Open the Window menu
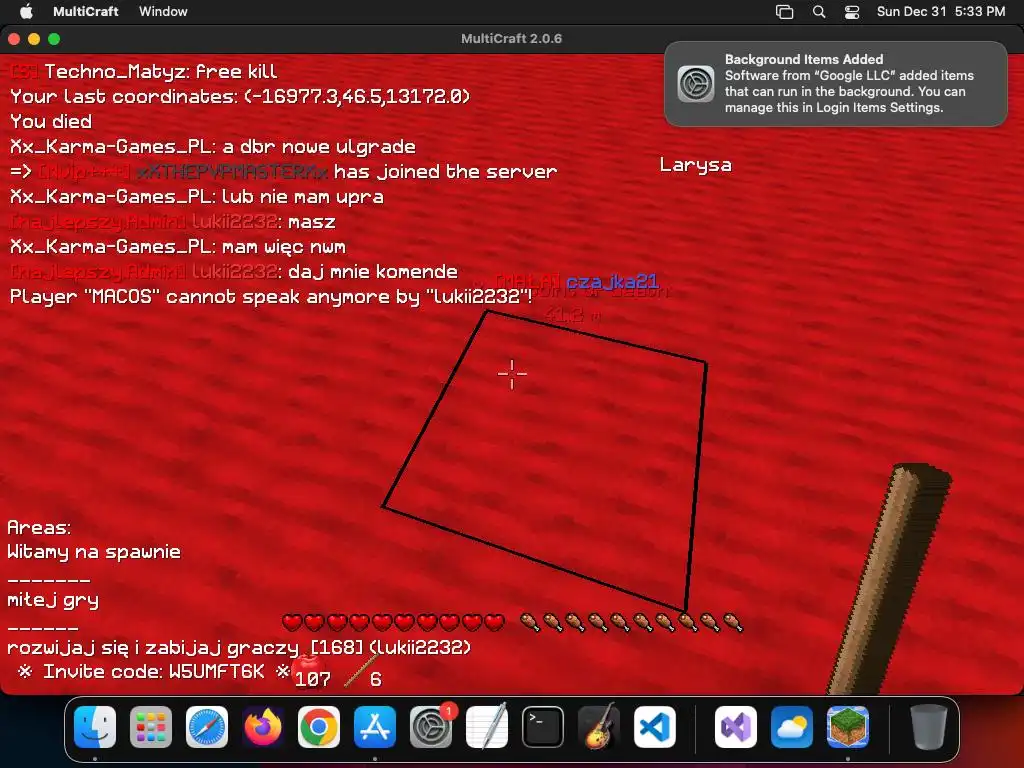 coord(163,11)
